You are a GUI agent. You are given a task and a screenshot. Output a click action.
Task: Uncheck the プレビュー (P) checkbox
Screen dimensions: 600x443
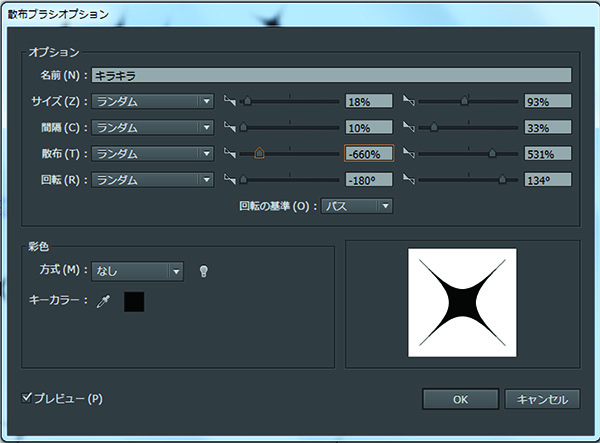point(26,398)
